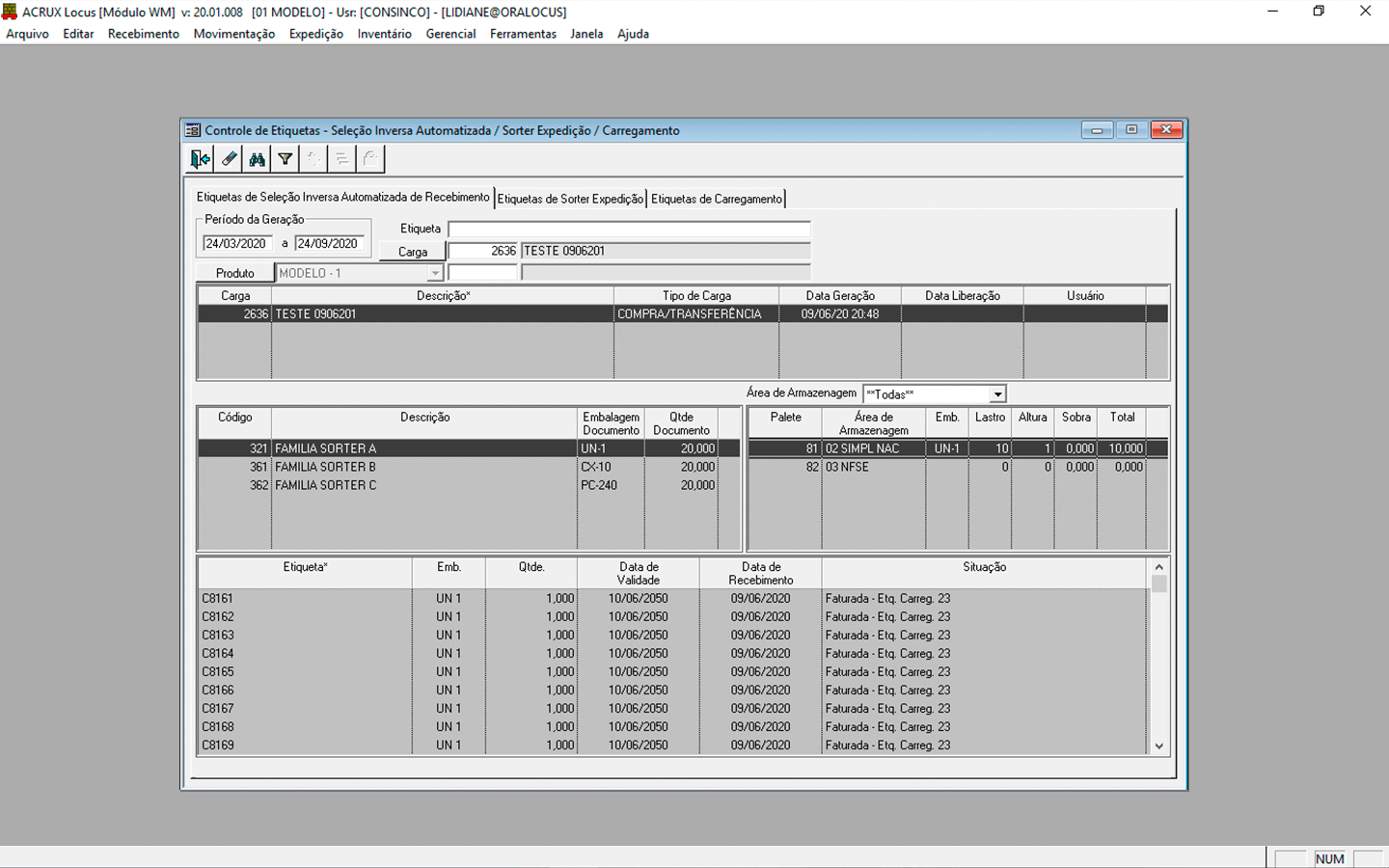This screenshot has height=868, width=1389.
Task: Restore the inner Controle de Etiquetas window
Action: point(1130,130)
